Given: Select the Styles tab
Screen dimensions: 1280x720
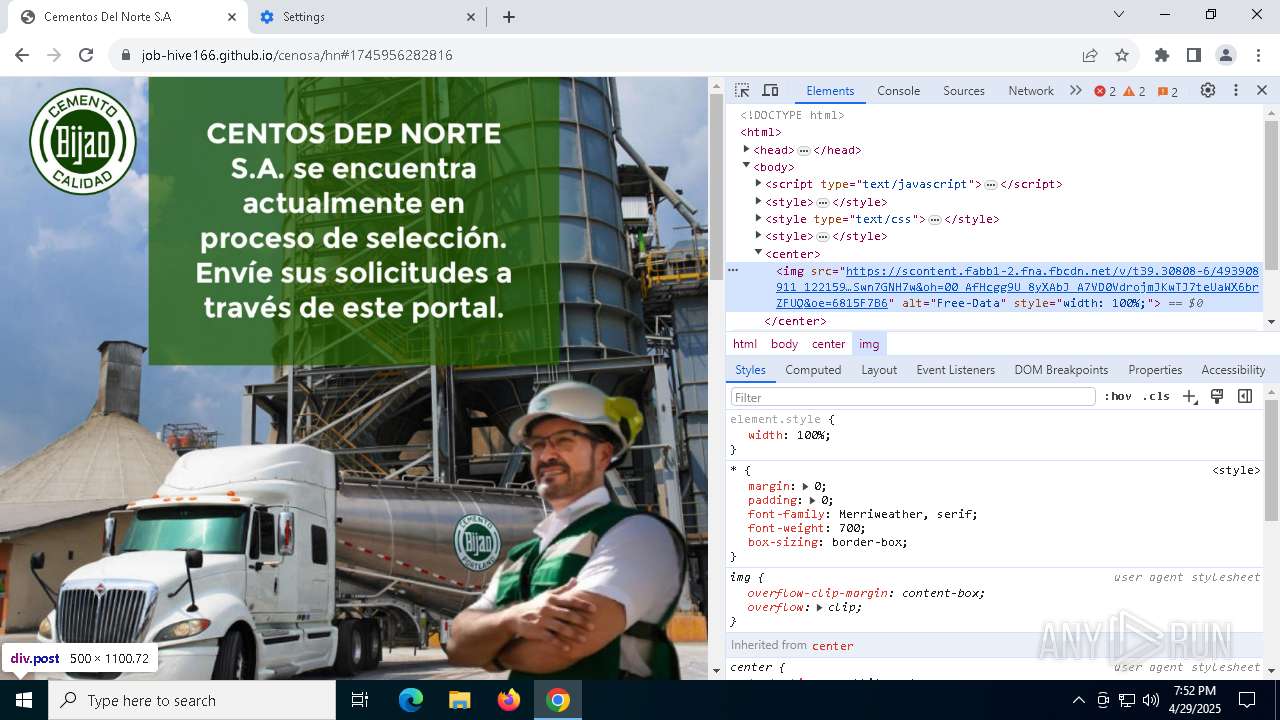Looking at the screenshot, I should [750, 369].
